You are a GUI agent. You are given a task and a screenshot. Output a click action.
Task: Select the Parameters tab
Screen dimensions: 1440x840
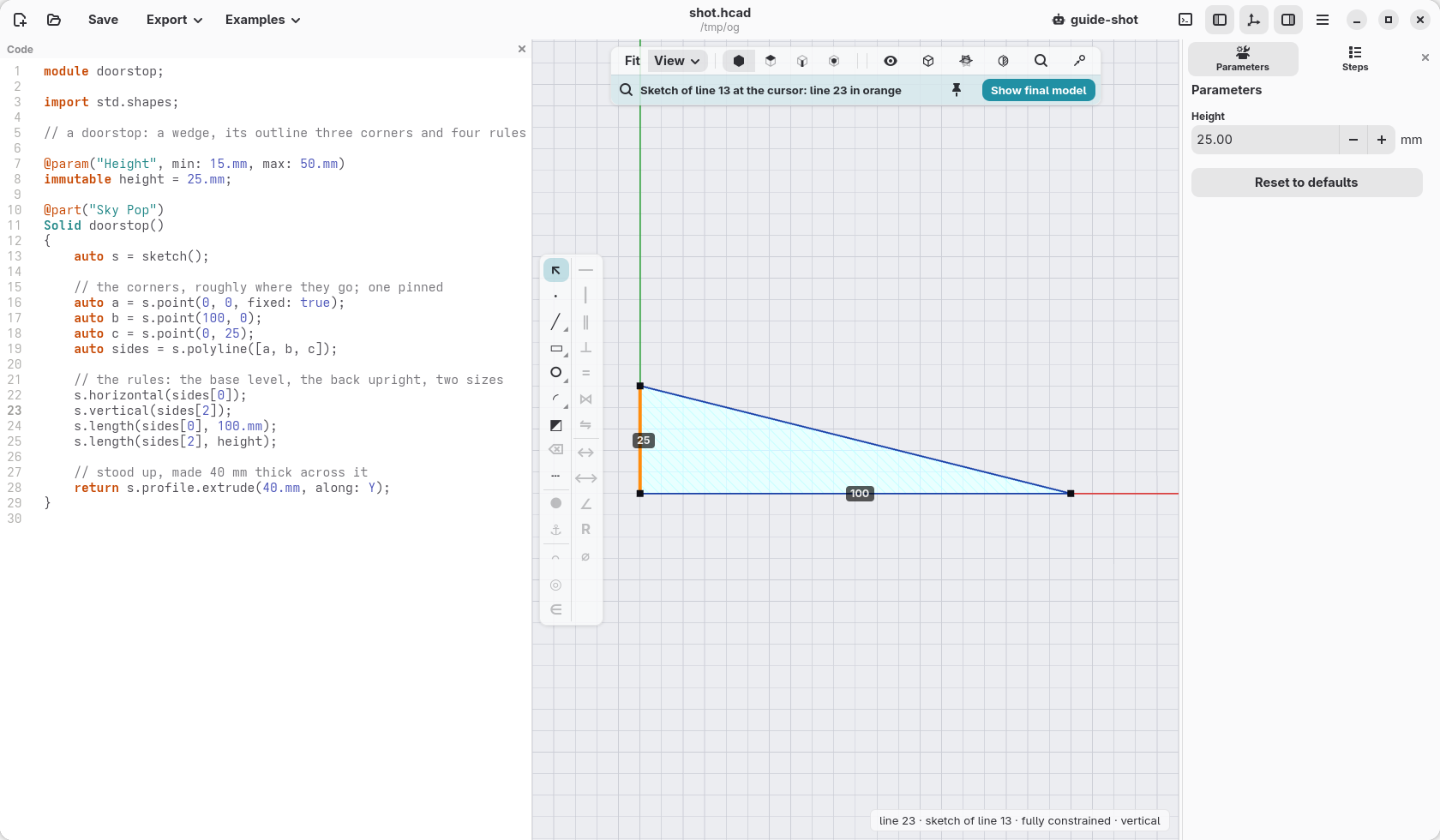[x=1243, y=59]
